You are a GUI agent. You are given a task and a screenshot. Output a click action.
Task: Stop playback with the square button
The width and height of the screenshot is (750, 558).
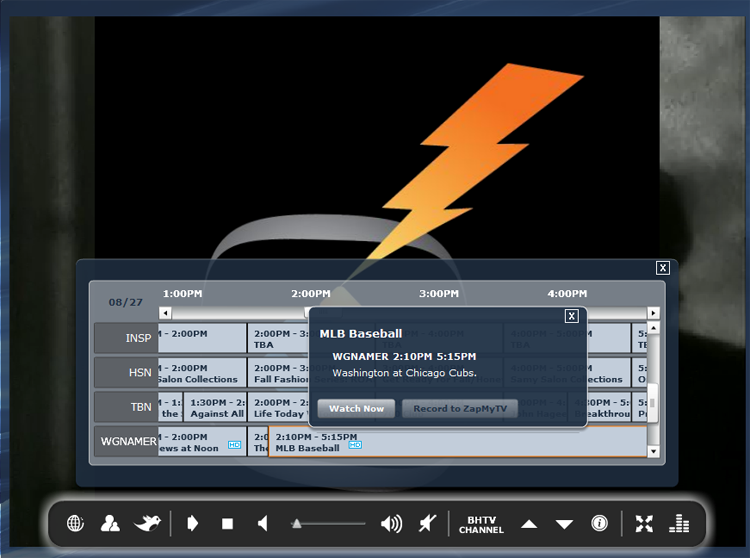(227, 524)
